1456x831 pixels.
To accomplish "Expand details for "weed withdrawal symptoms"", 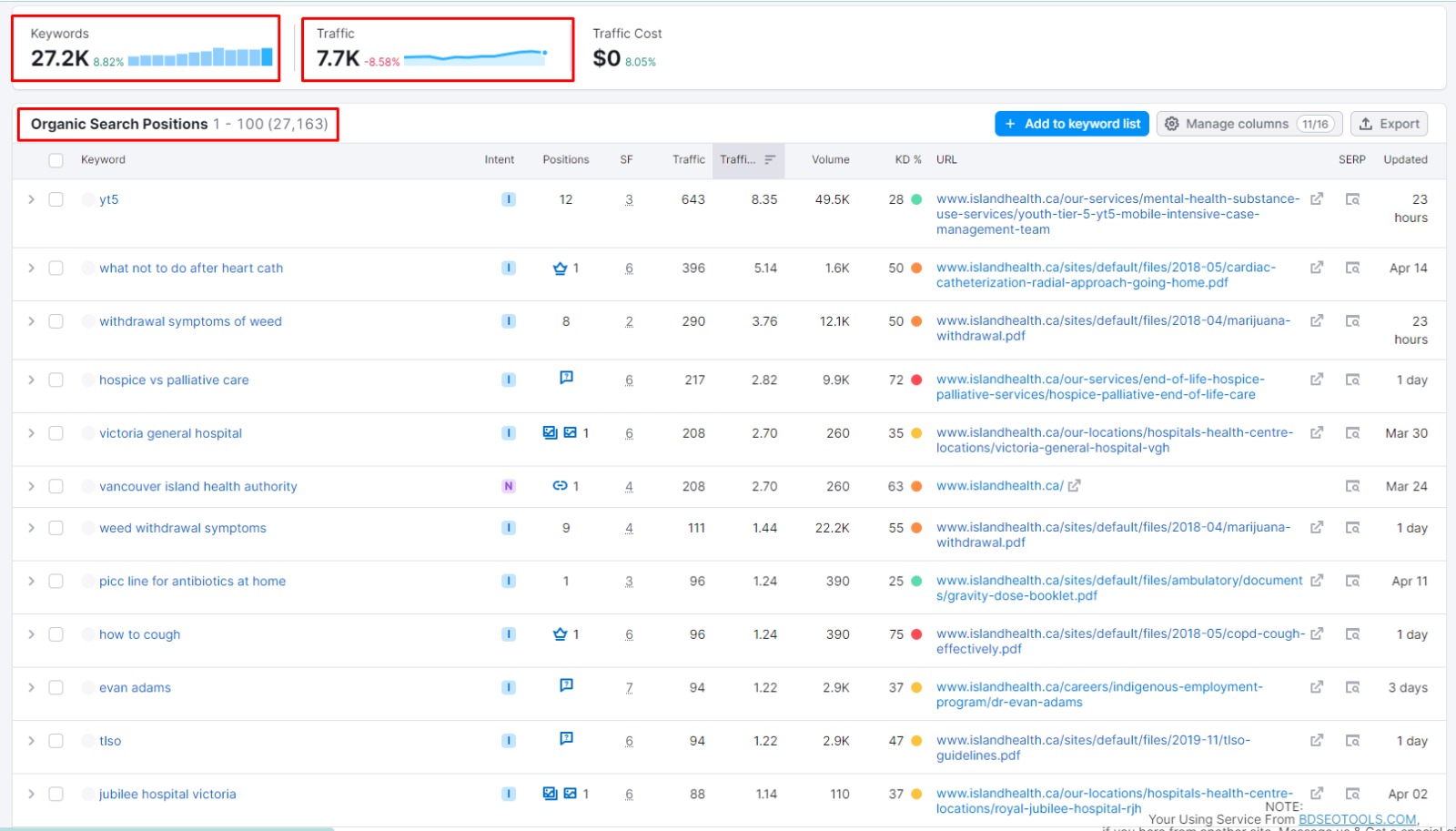I will (31, 527).
